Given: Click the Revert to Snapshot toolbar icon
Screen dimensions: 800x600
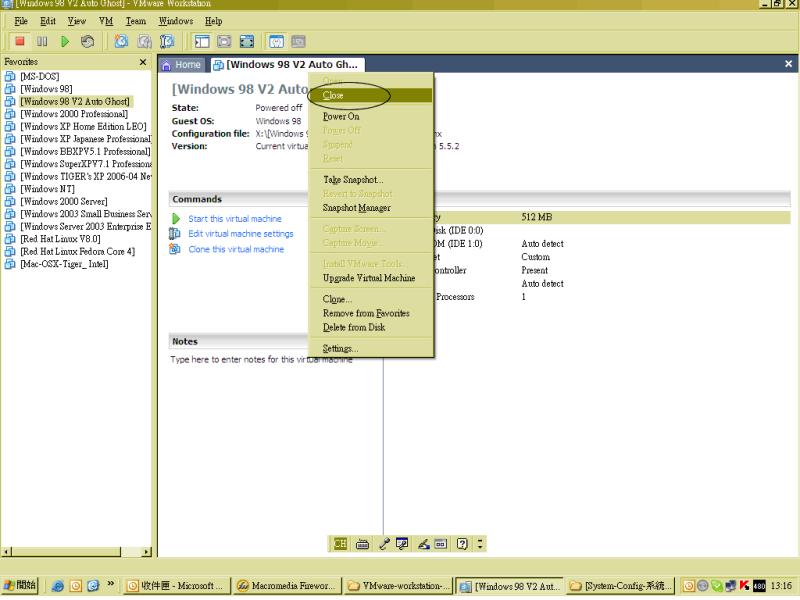Looking at the screenshot, I should click(144, 41).
